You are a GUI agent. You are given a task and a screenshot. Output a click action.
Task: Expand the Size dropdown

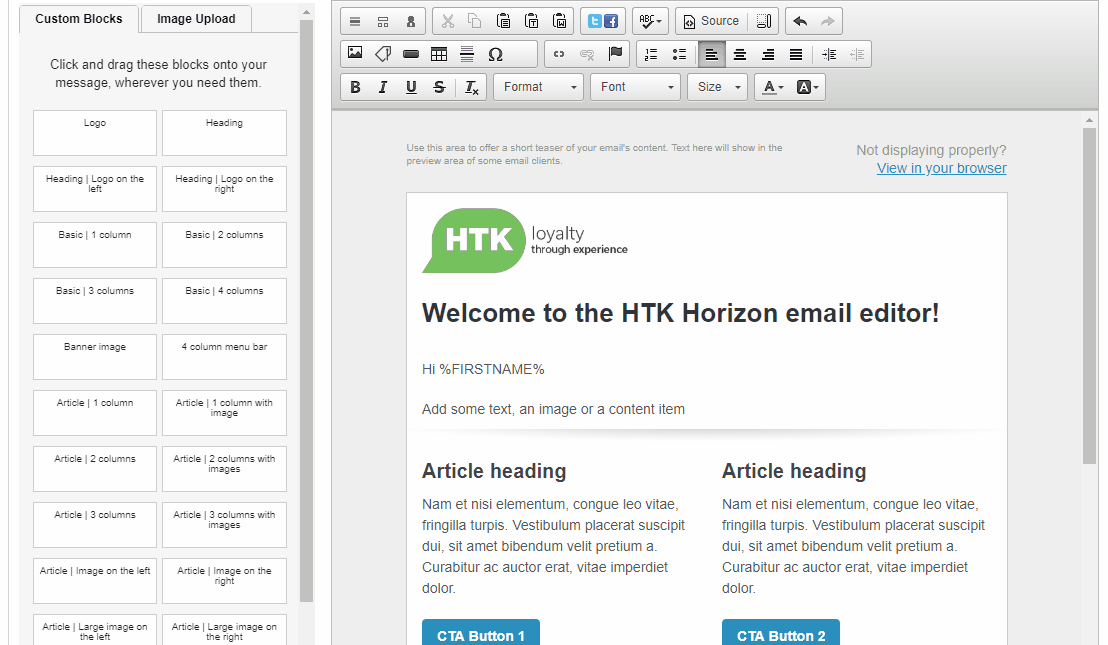tap(717, 87)
